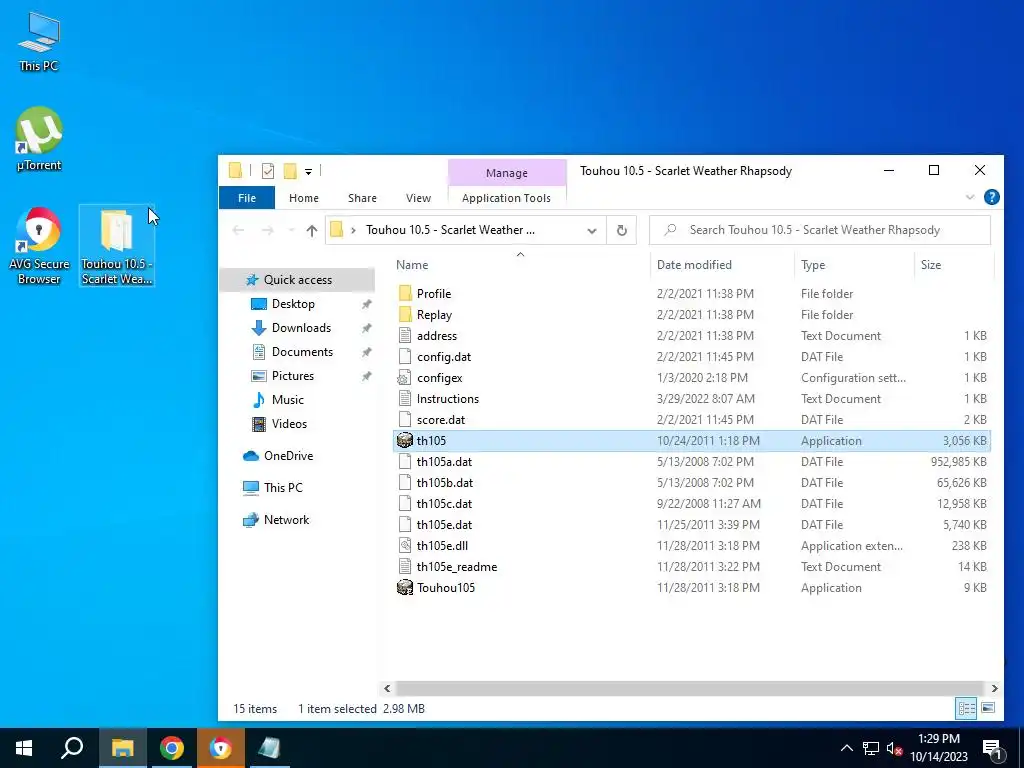
Task: Click the horizontal scrollbar in the file list
Action: click(x=690, y=688)
